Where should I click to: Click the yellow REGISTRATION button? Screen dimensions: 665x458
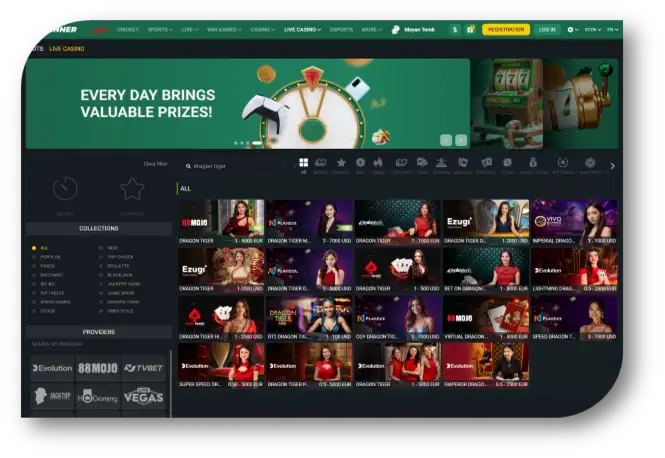point(506,30)
